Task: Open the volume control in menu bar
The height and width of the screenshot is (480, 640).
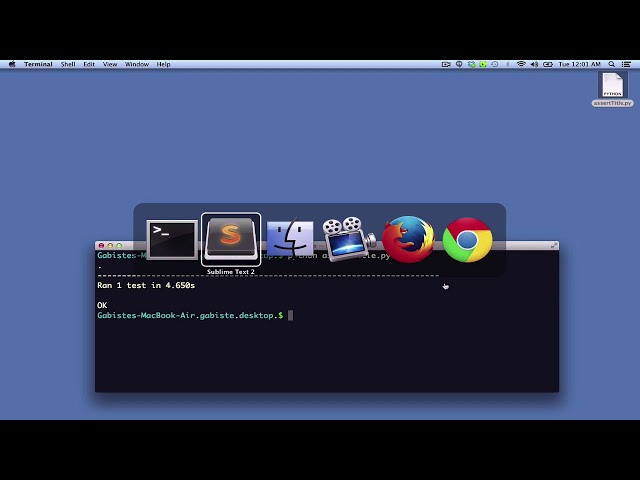Action: [x=534, y=64]
